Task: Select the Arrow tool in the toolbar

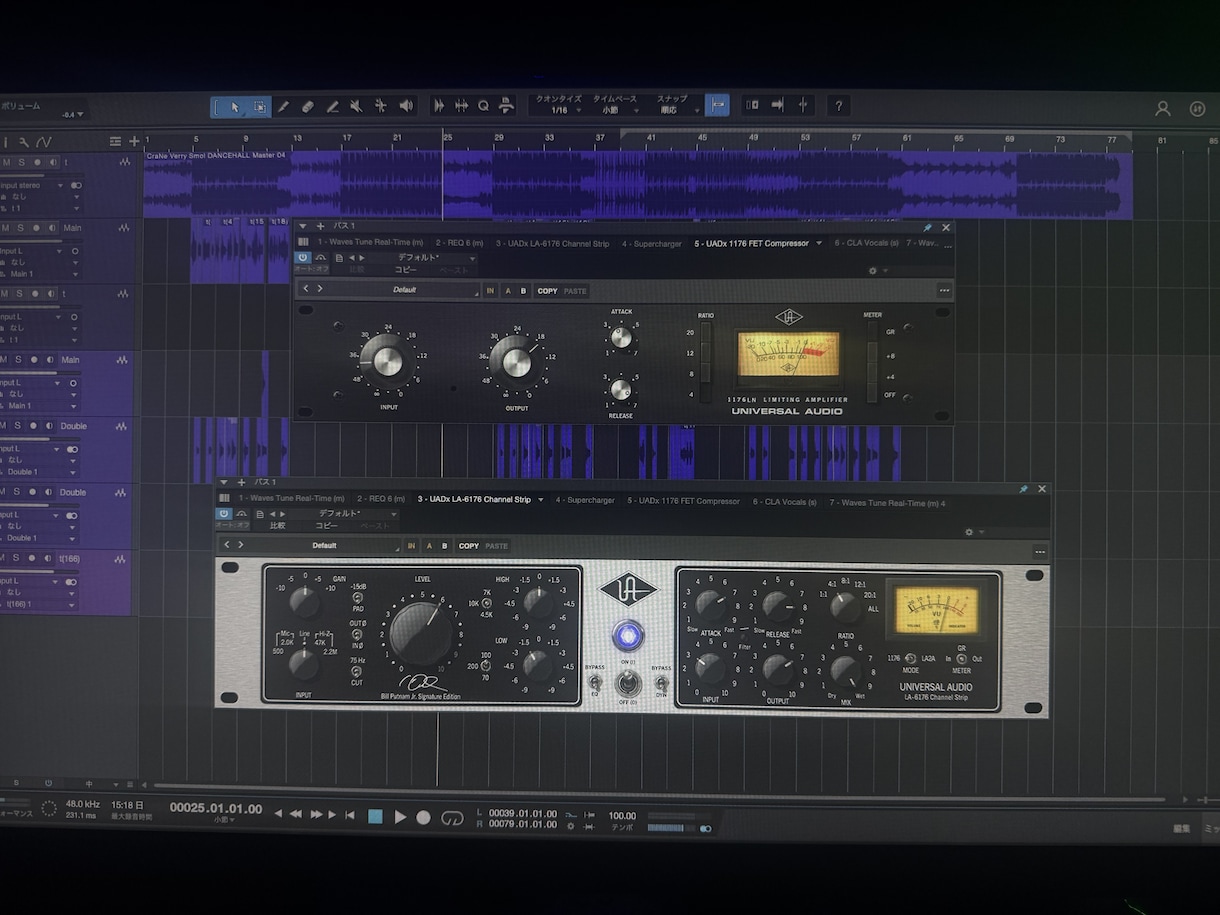Action: (x=235, y=106)
